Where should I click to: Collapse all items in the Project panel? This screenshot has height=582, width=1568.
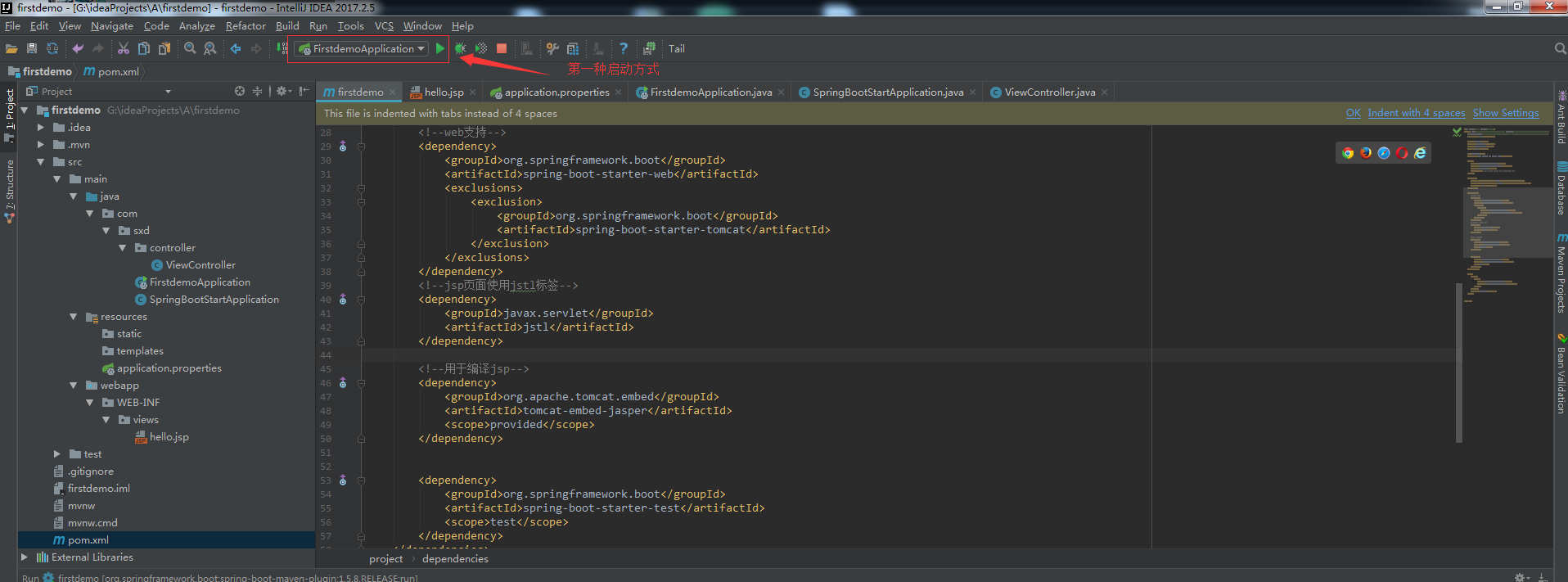coord(257,92)
